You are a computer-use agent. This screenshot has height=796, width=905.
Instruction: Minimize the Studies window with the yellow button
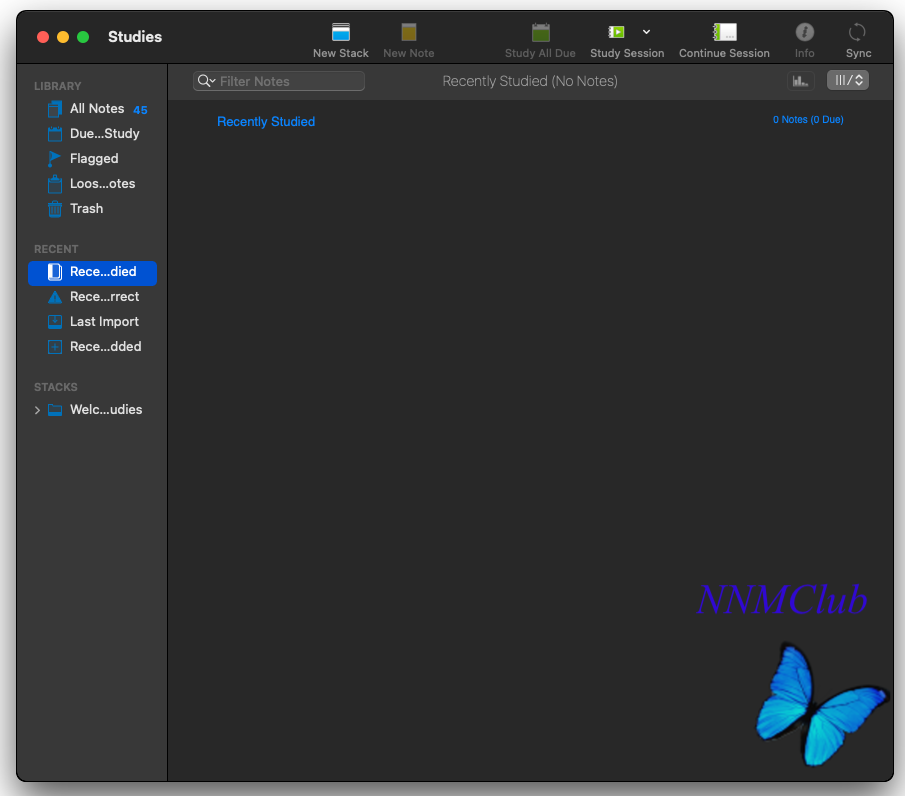coord(63,37)
